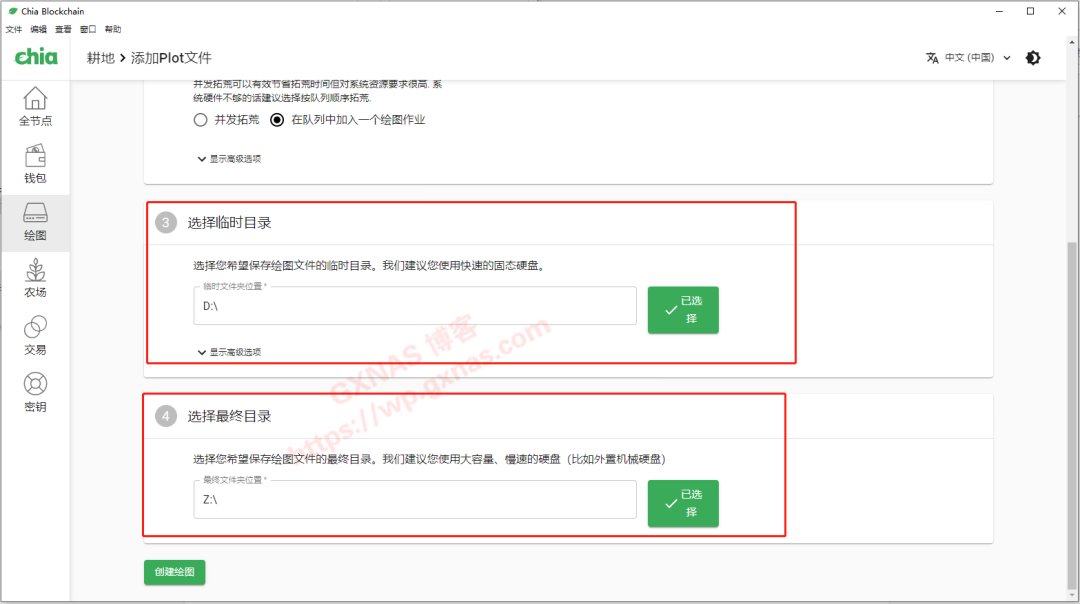The height and width of the screenshot is (604, 1080).
Task: Click the 最终文件夹位置 field showing Z:\
Action: click(x=415, y=499)
